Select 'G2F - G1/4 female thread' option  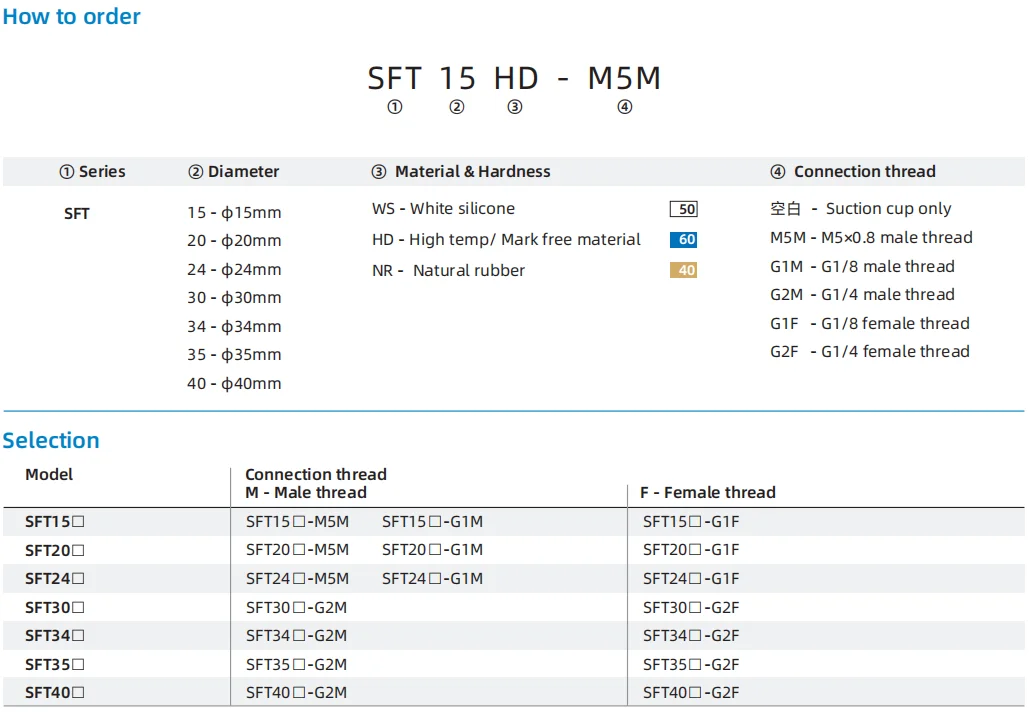tap(869, 352)
